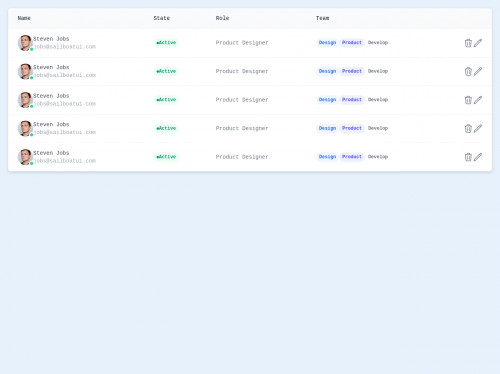Select the Product tag in the first row

pyautogui.click(x=352, y=43)
